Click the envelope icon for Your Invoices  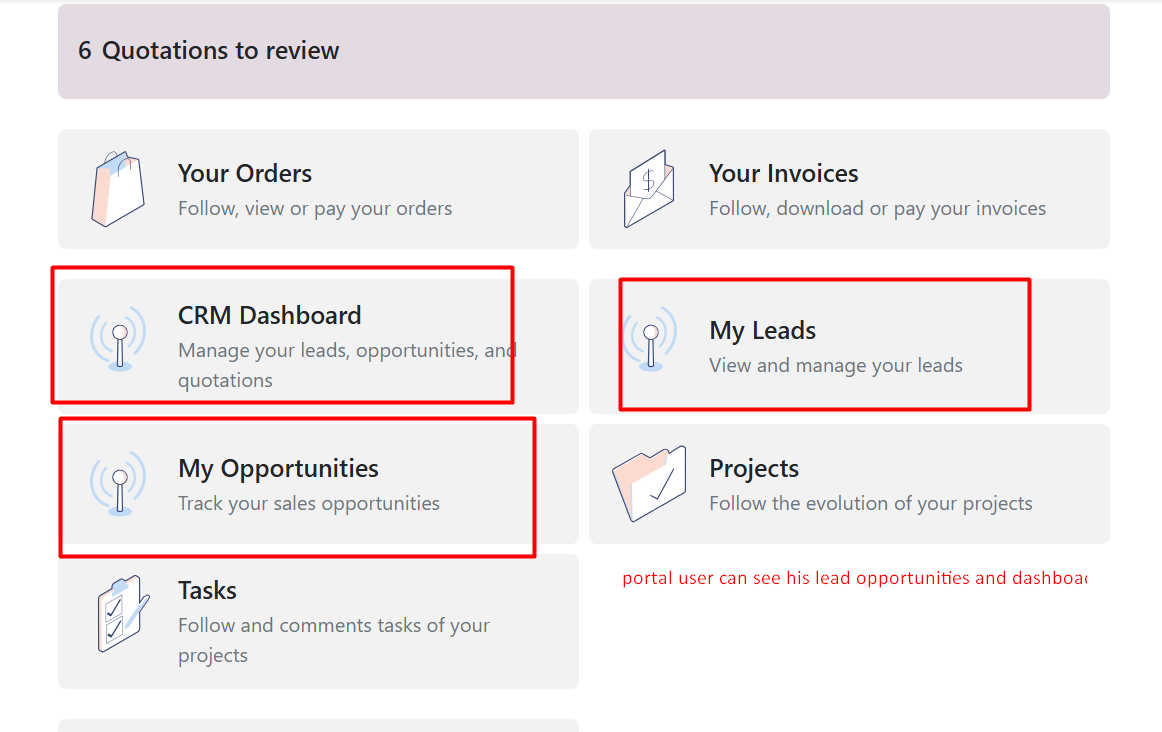[648, 189]
